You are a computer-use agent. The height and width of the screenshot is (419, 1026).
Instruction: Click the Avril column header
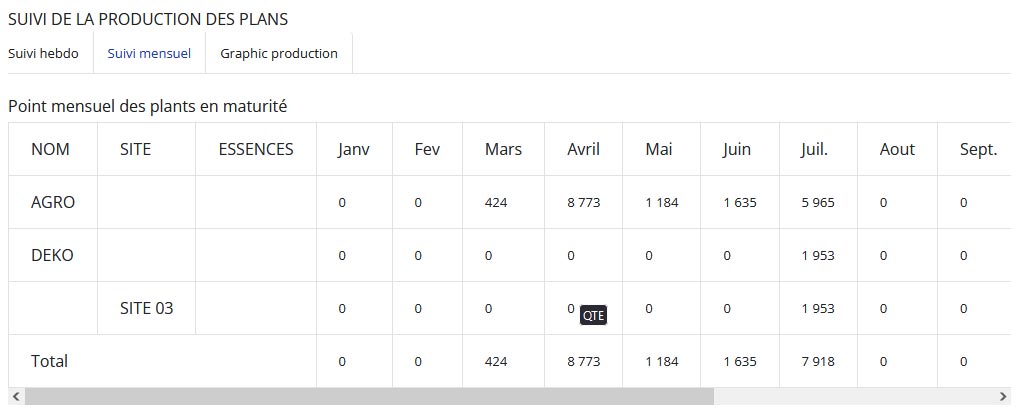(584, 149)
